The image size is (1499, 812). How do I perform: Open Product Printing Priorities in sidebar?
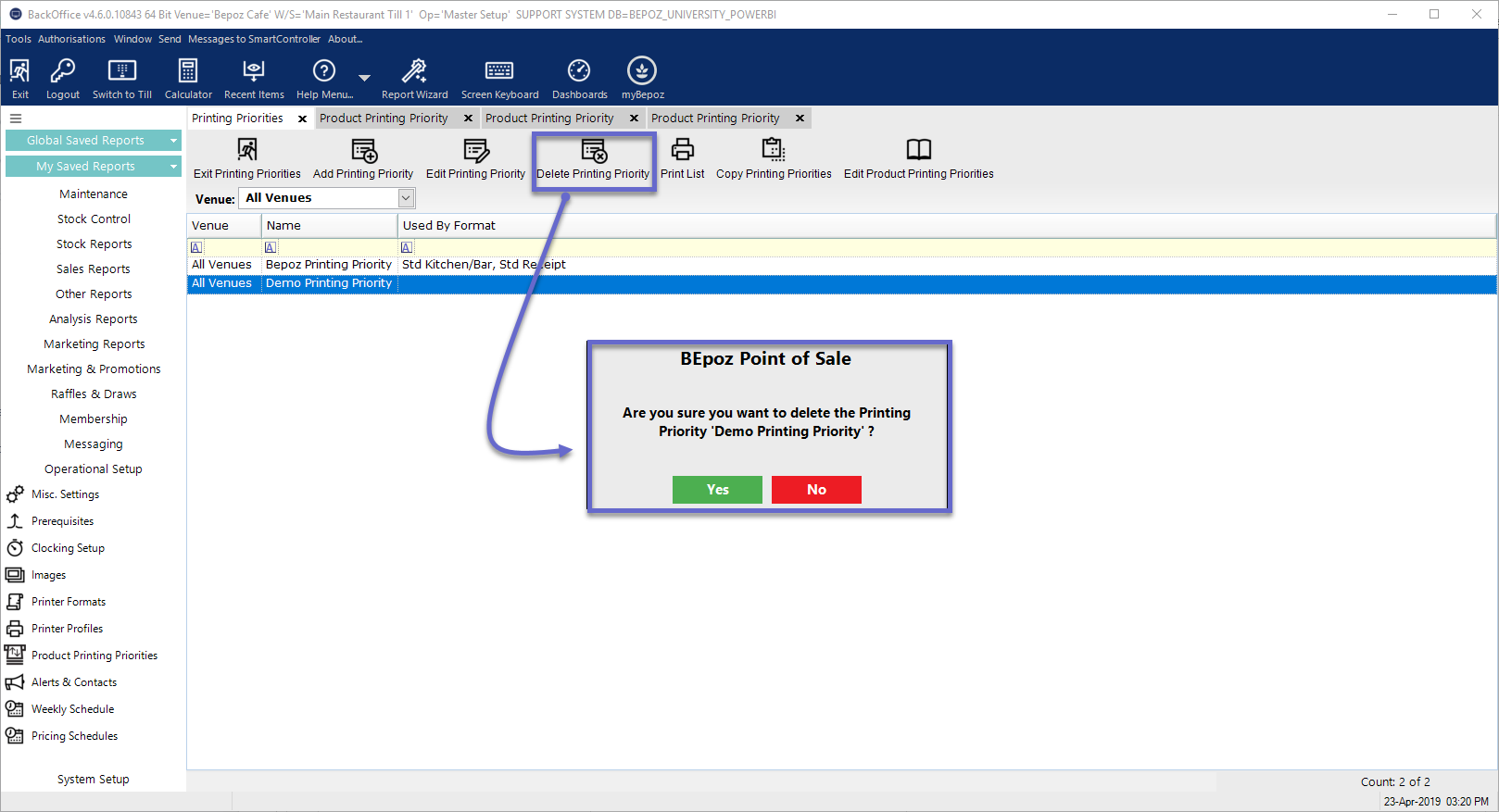(94, 656)
